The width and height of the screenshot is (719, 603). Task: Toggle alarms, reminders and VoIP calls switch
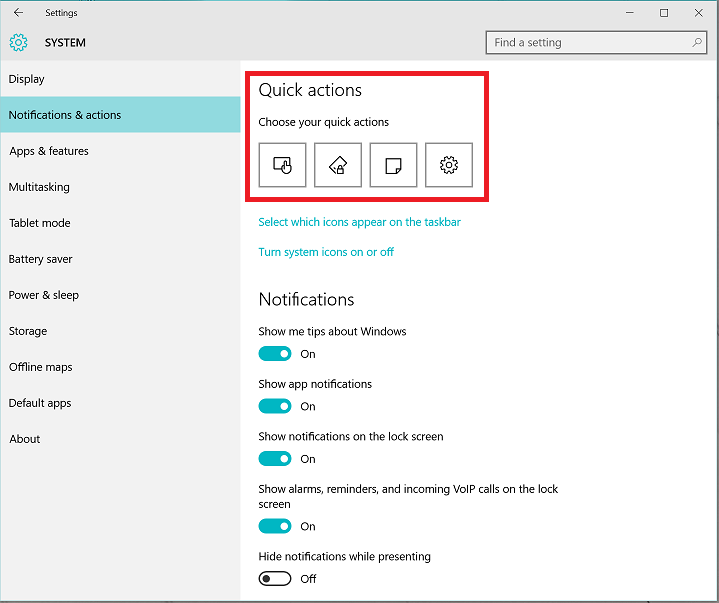click(x=275, y=526)
